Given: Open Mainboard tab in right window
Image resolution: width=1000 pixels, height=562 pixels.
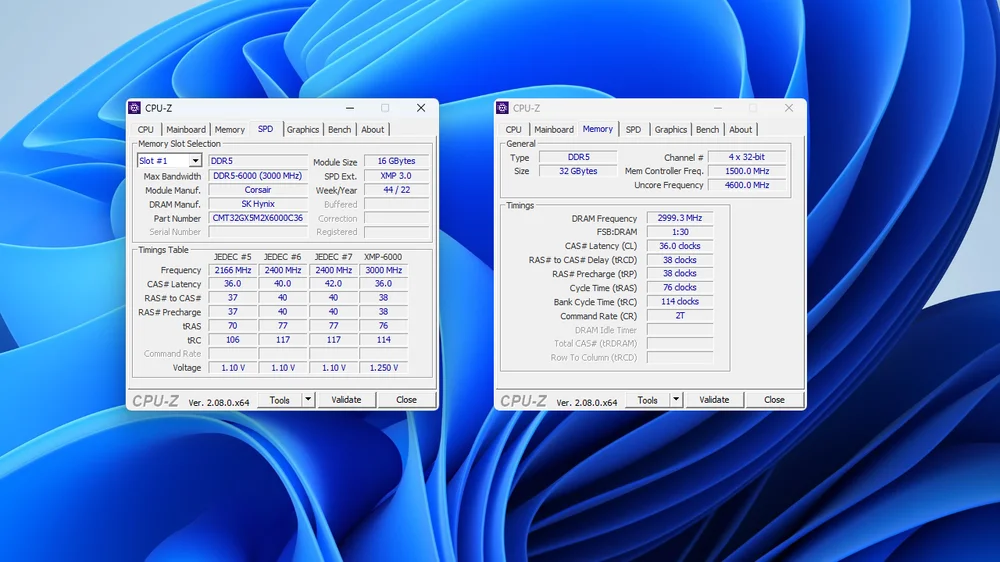Looking at the screenshot, I should 554,129.
